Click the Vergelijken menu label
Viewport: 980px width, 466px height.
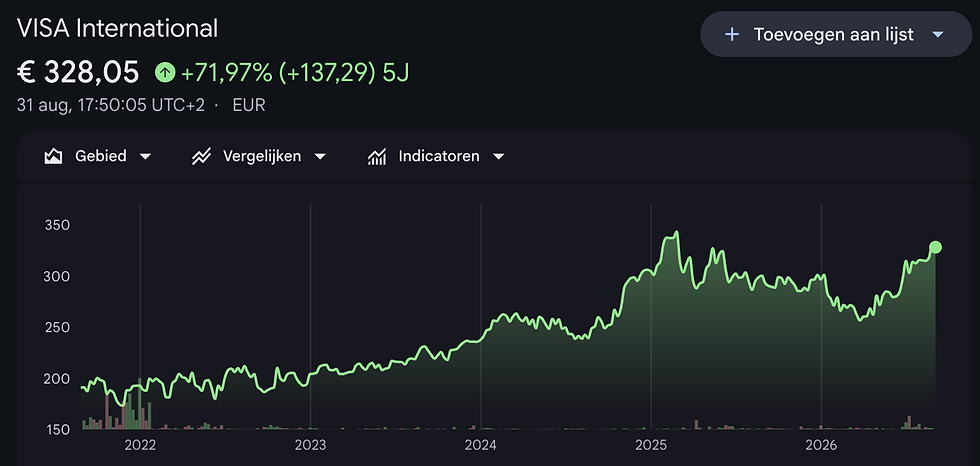(262, 156)
